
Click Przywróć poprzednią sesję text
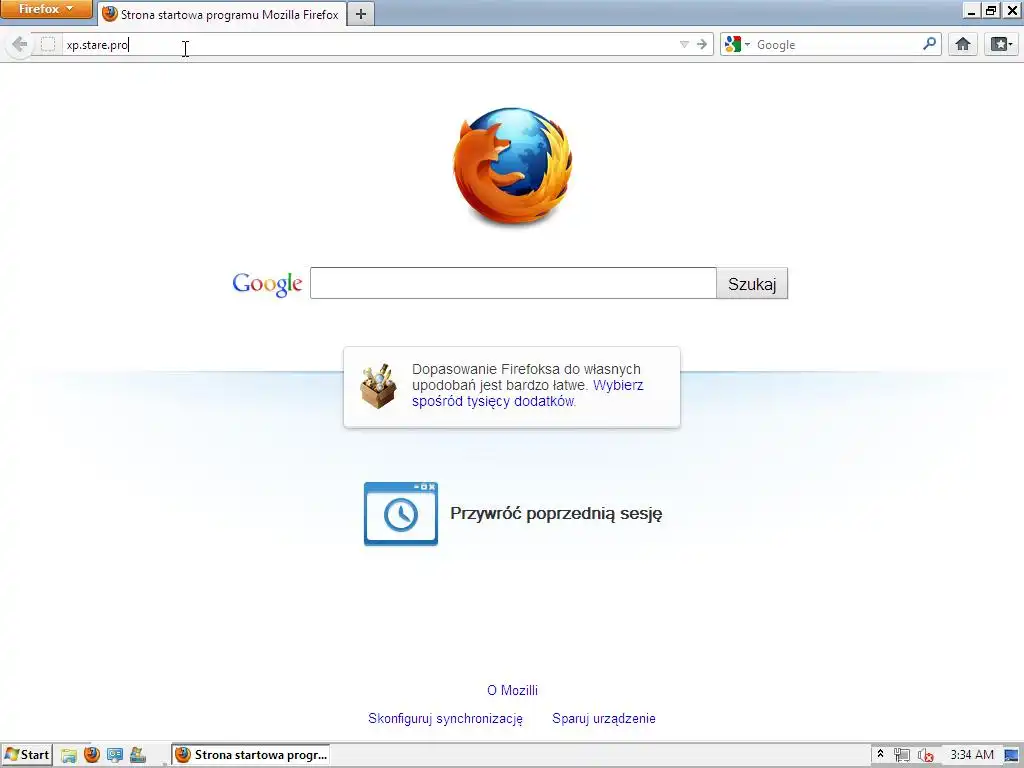556,513
